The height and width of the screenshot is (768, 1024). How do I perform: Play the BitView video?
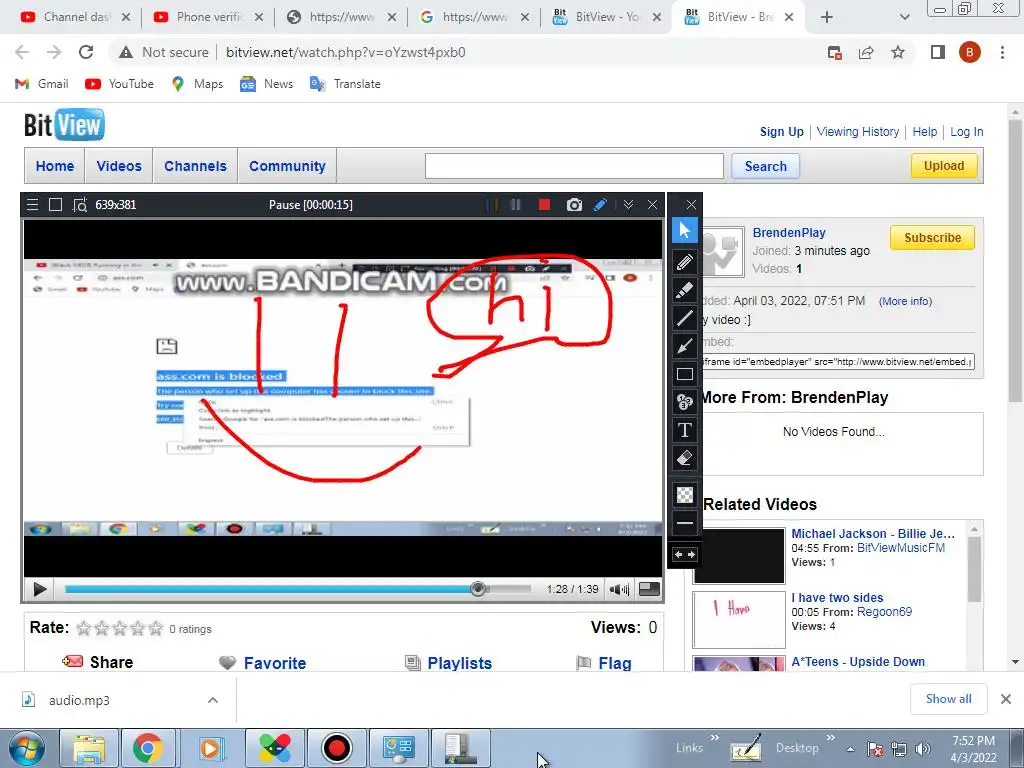tap(39, 590)
